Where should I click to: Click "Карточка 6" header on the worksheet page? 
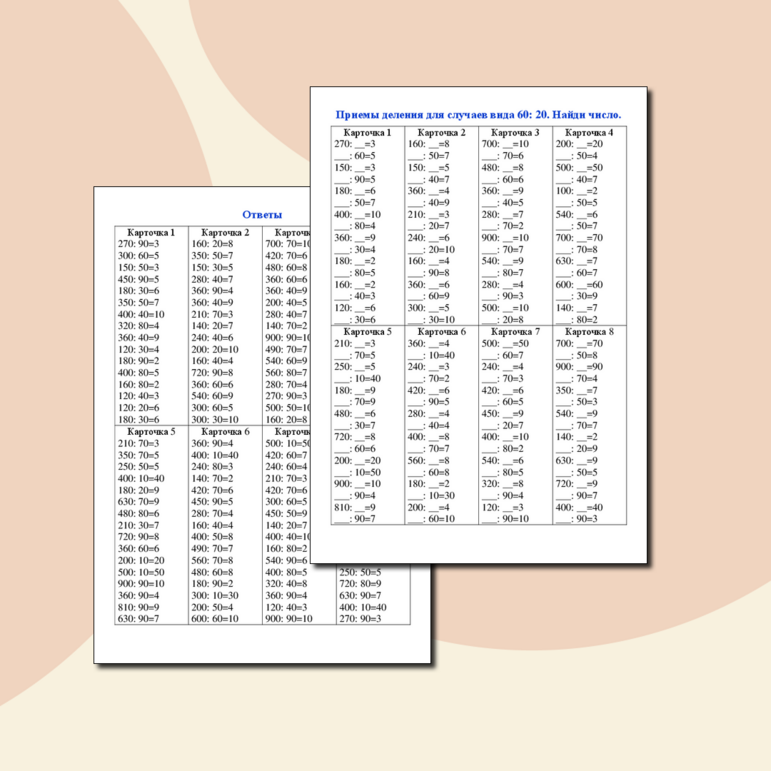(x=441, y=331)
